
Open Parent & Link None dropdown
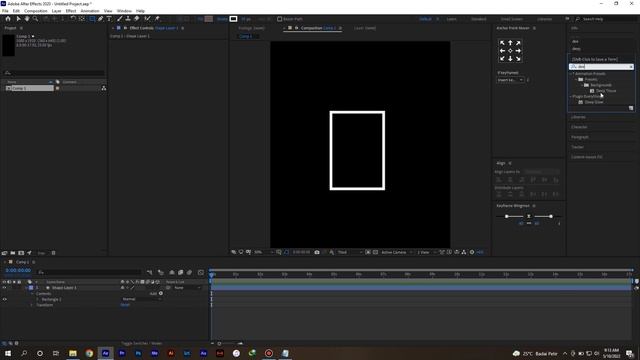(x=187, y=288)
